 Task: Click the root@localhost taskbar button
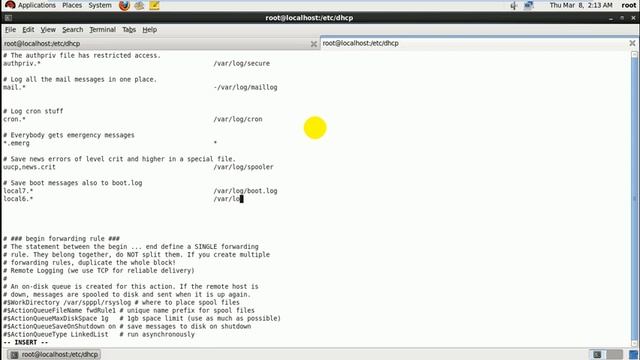[x=54, y=354]
